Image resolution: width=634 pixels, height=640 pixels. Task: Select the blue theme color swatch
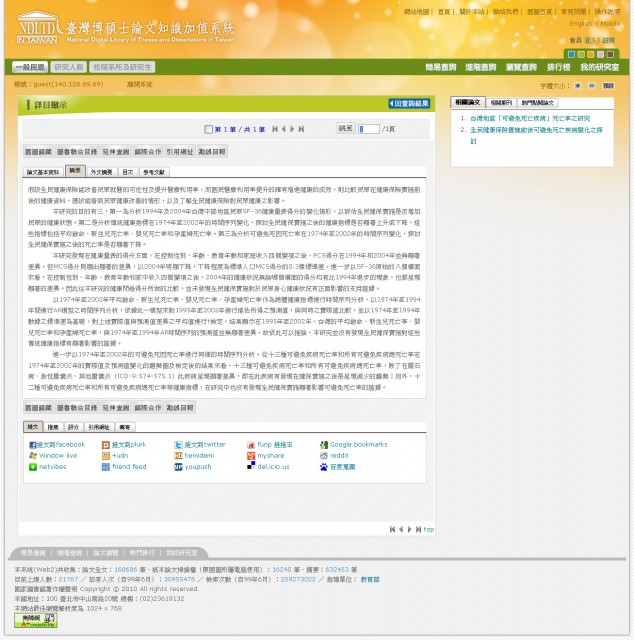tap(572, 54)
